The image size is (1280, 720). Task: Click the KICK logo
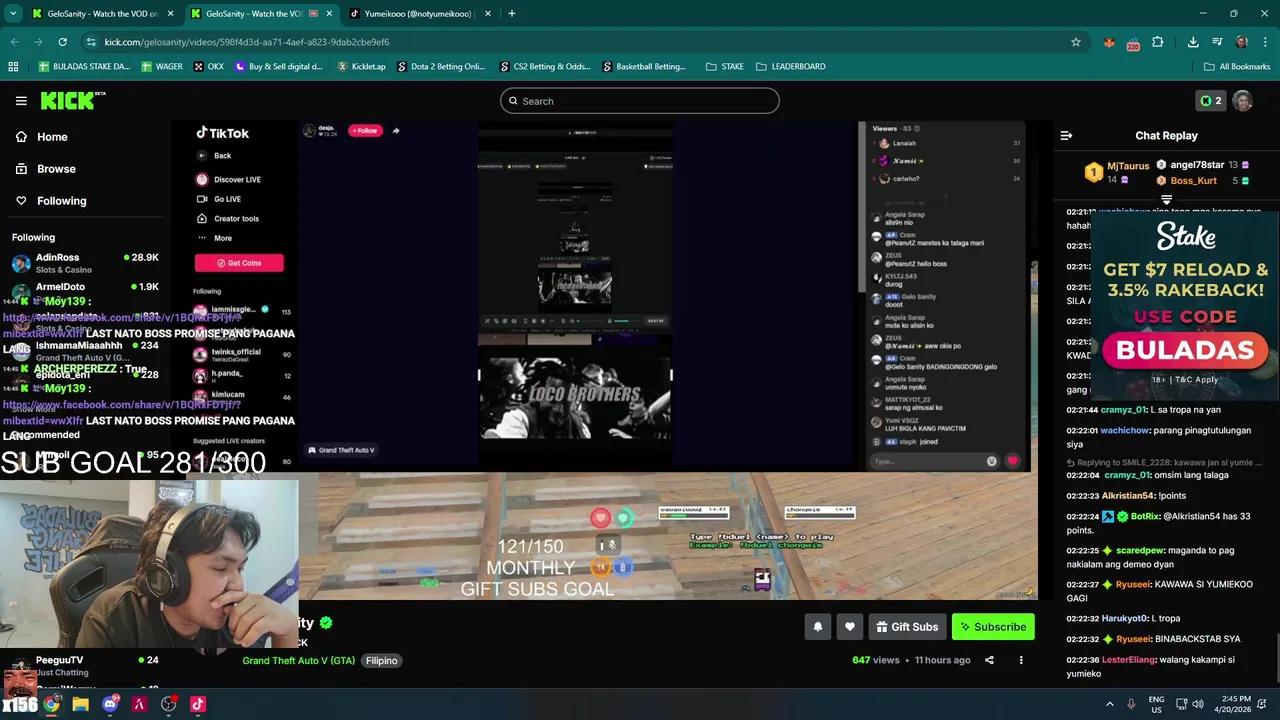click(x=72, y=101)
